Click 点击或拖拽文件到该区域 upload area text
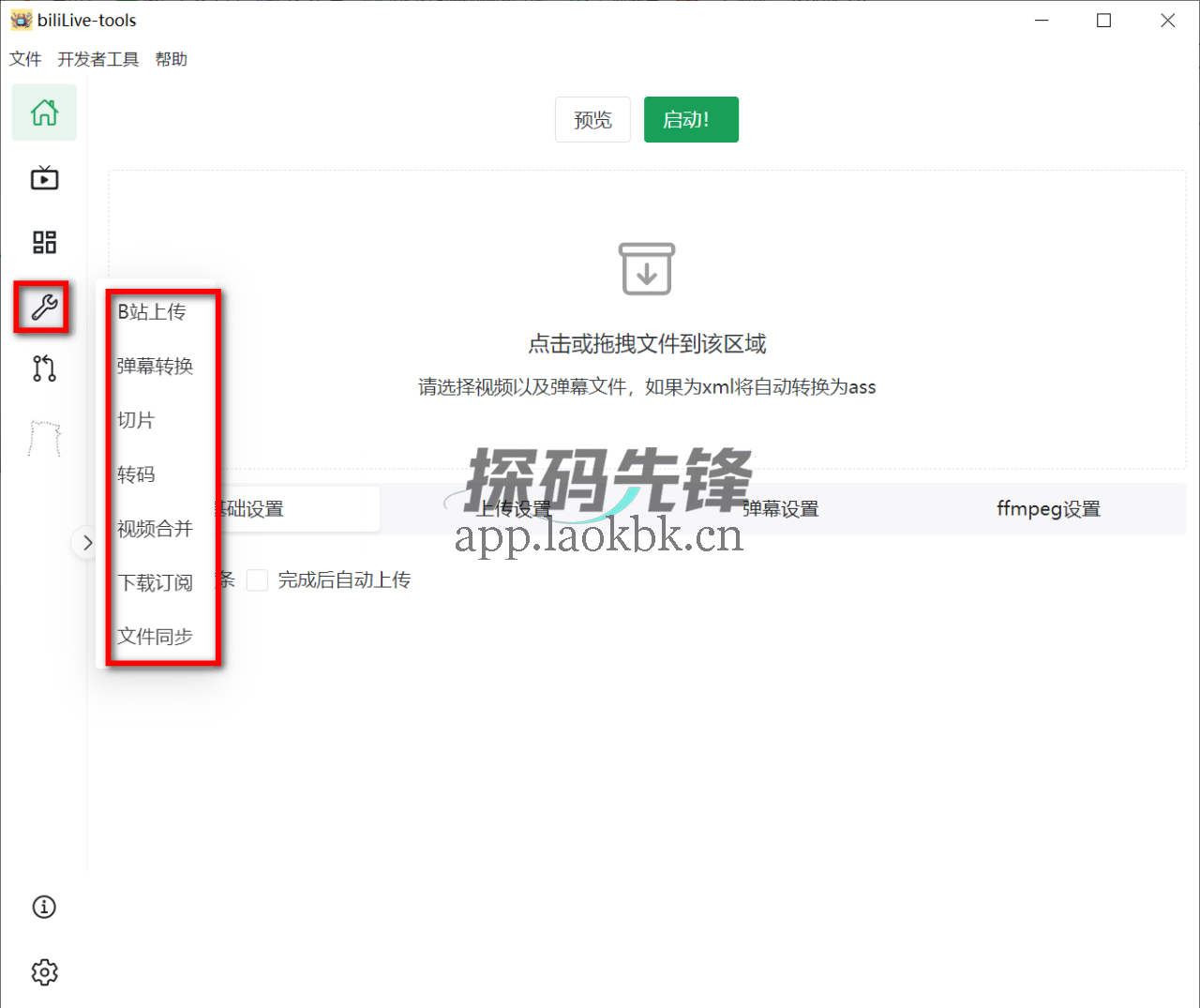 click(647, 344)
